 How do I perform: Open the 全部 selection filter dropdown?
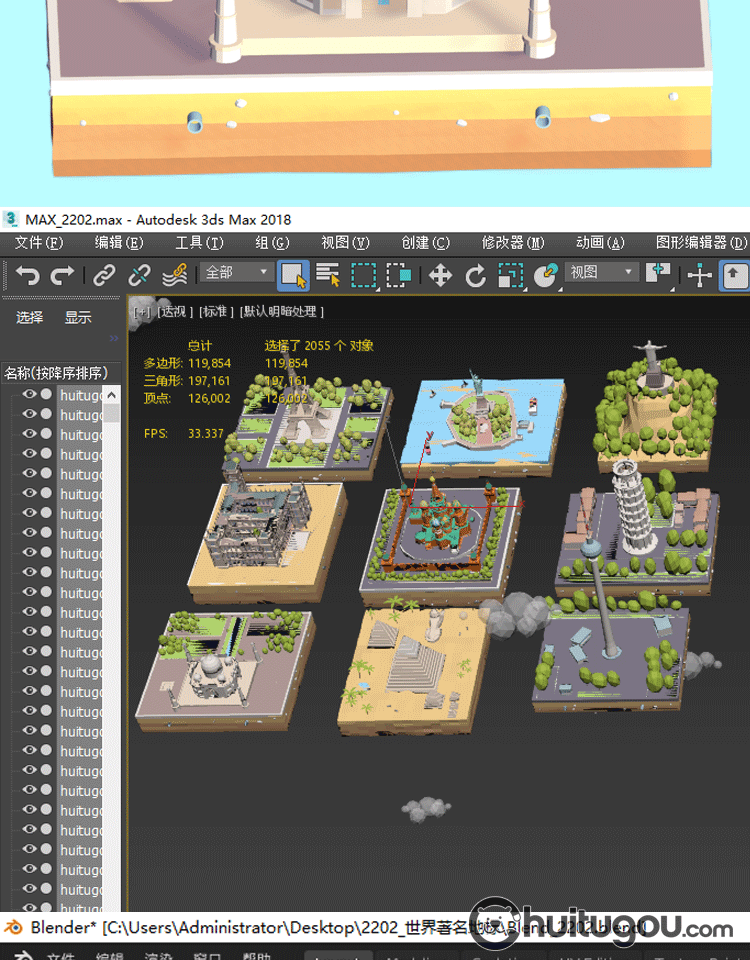coord(237,272)
